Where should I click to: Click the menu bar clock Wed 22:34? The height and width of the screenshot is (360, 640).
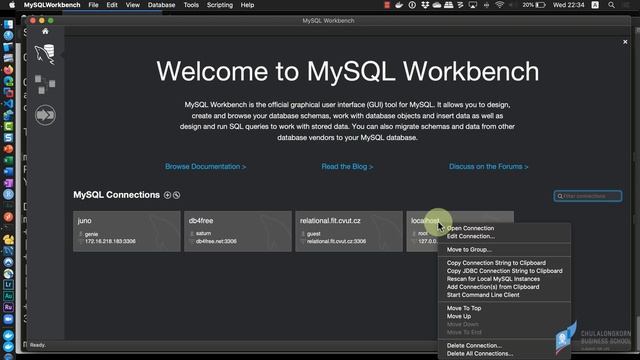click(568, 5)
